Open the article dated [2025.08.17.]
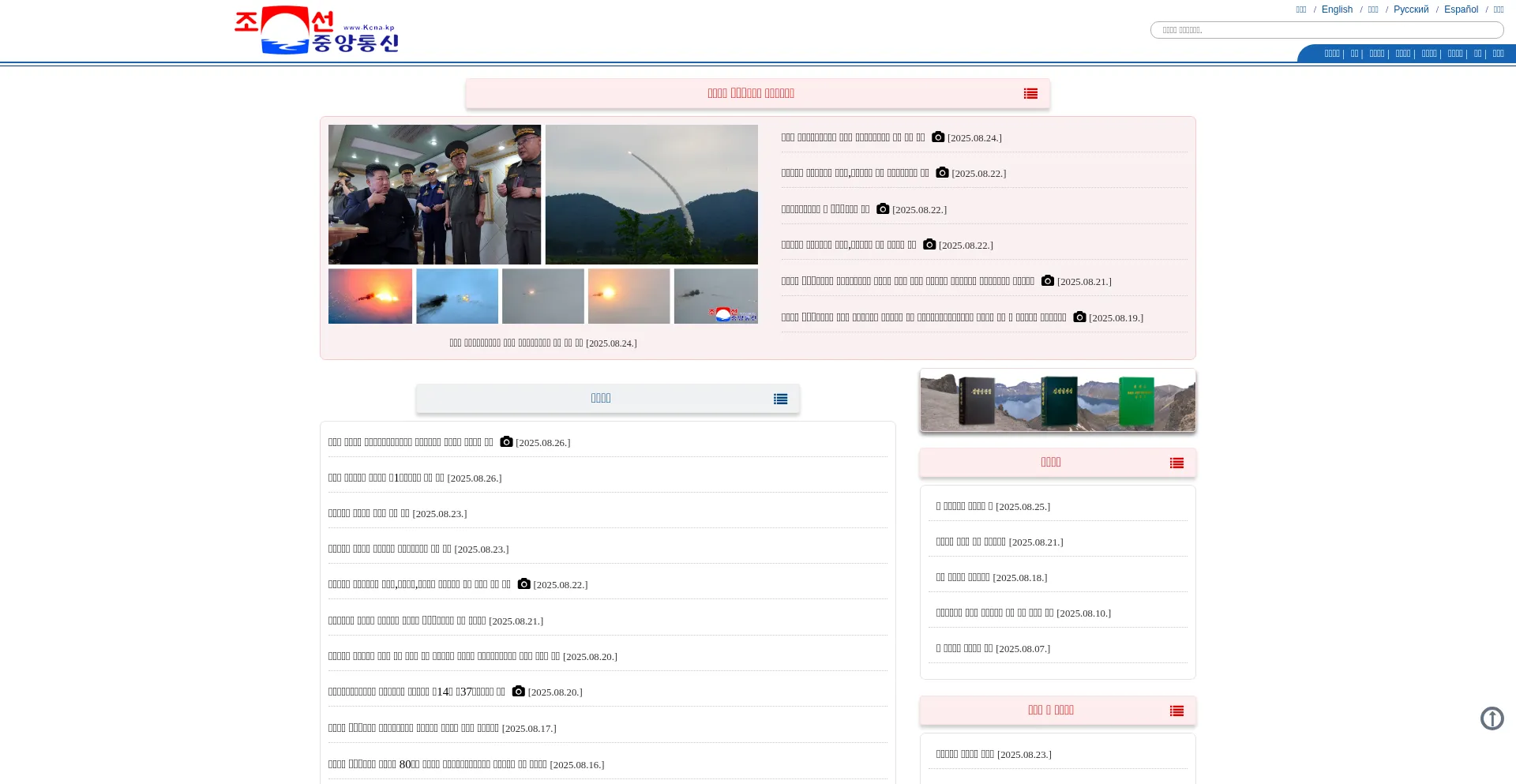The image size is (1516, 784). point(442,728)
